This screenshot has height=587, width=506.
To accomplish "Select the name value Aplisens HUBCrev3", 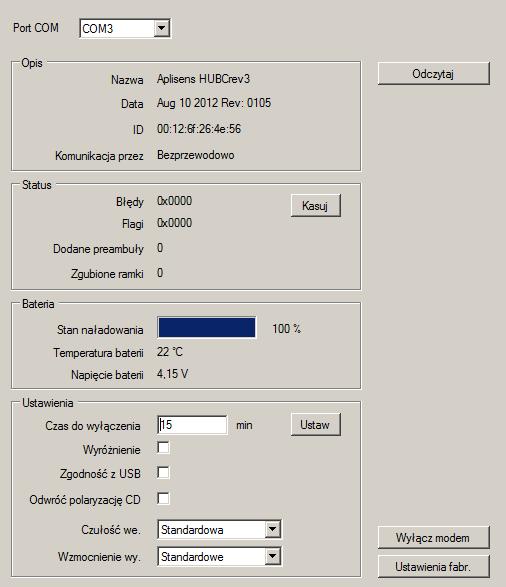I will 203,79.
